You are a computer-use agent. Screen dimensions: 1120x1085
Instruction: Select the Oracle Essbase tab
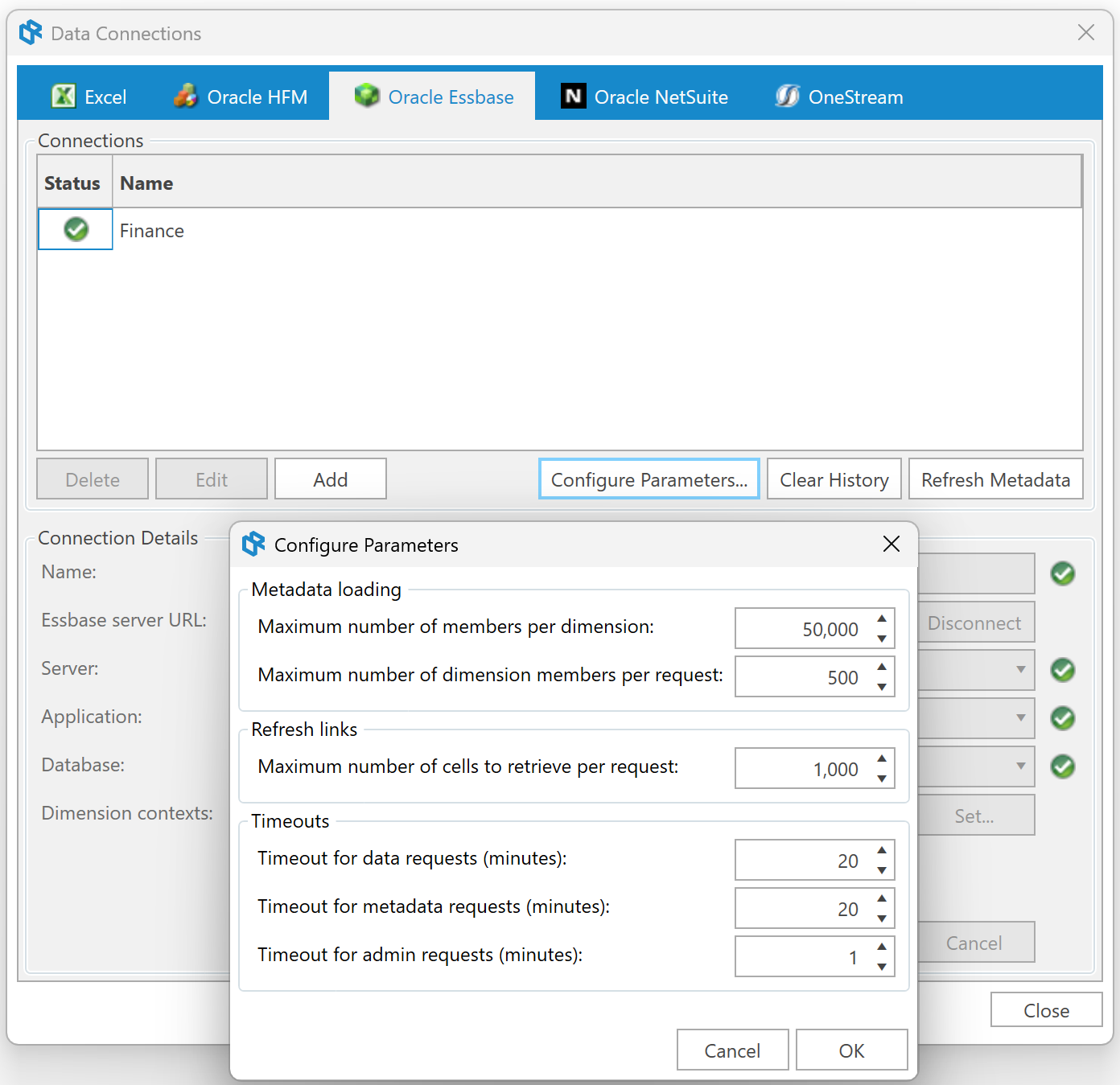coord(433,97)
